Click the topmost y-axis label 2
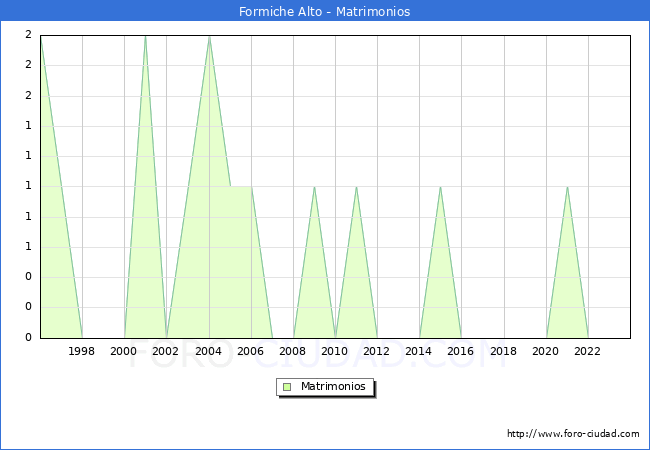This screenshot has height=450, width=650. [28, 35]
